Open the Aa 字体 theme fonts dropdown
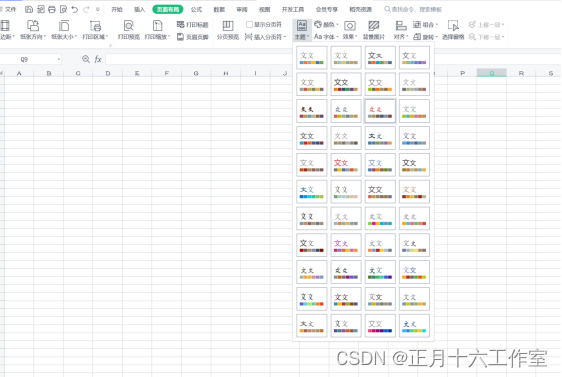 (x=326, y=37)
